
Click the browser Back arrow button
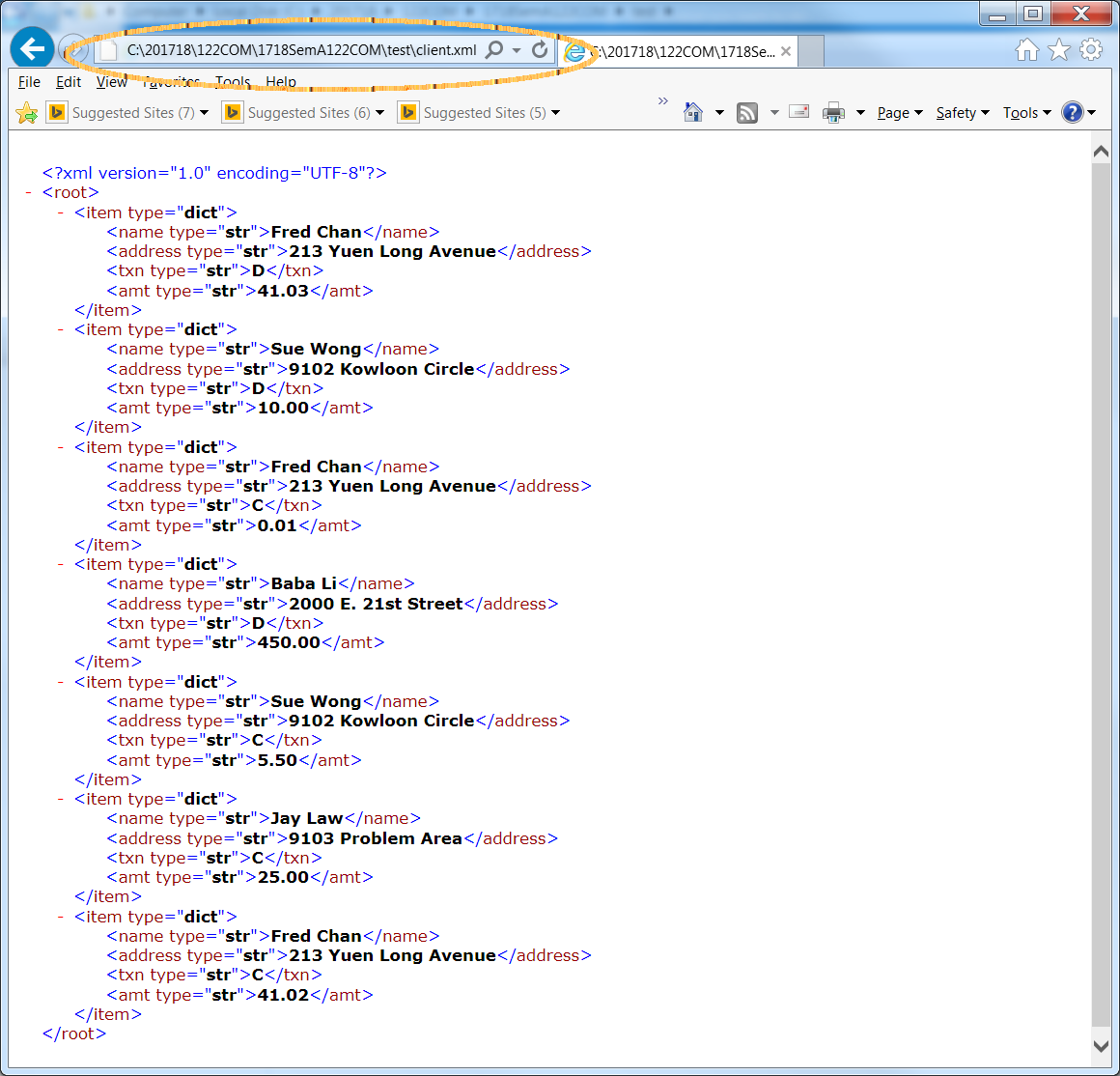point(33,49)
